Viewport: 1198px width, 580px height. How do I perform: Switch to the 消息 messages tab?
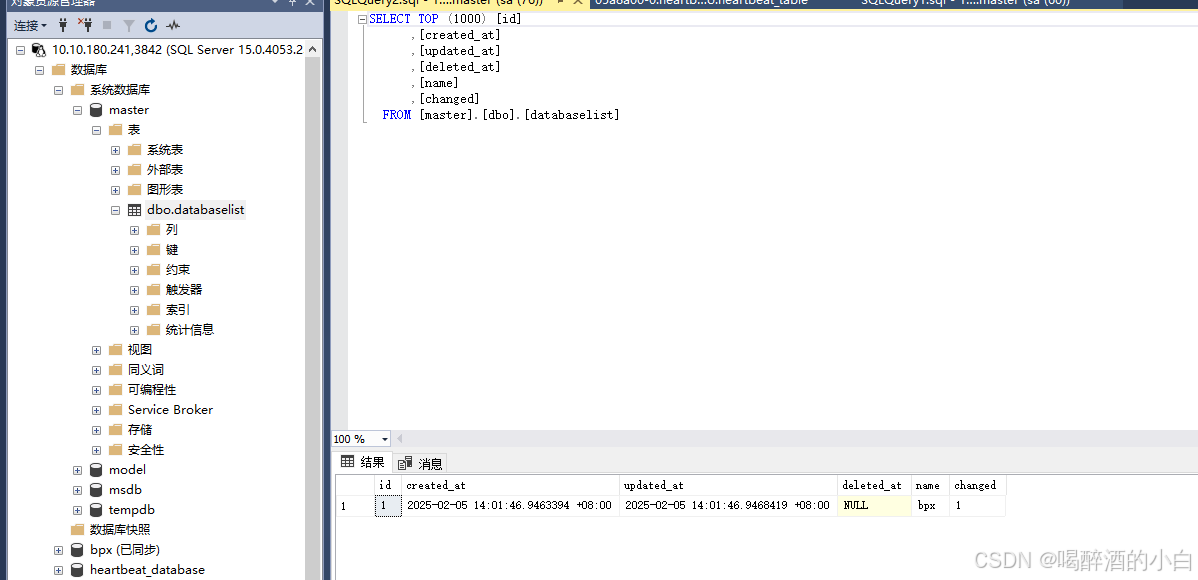(x=421, y=463)
